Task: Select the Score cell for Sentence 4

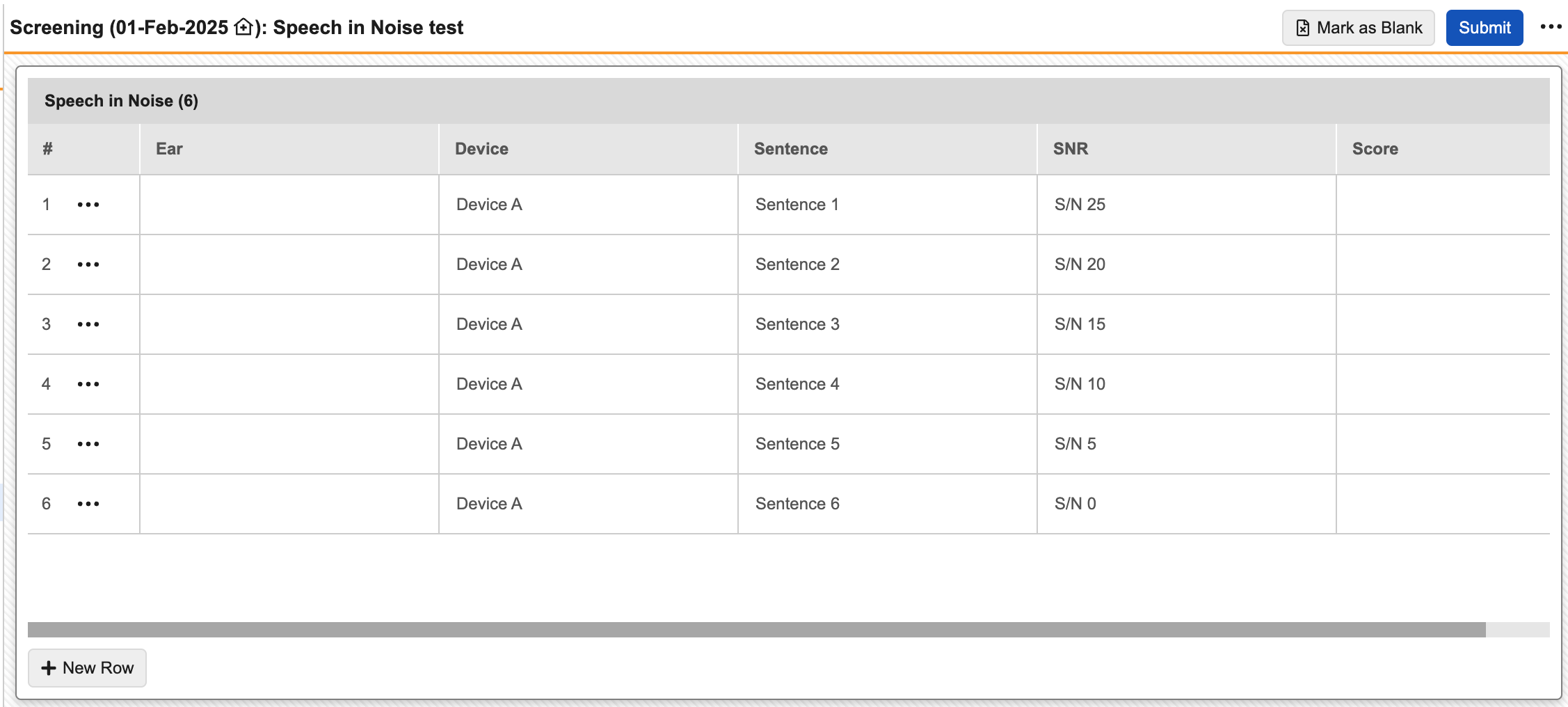Action: coord(1442,384)
